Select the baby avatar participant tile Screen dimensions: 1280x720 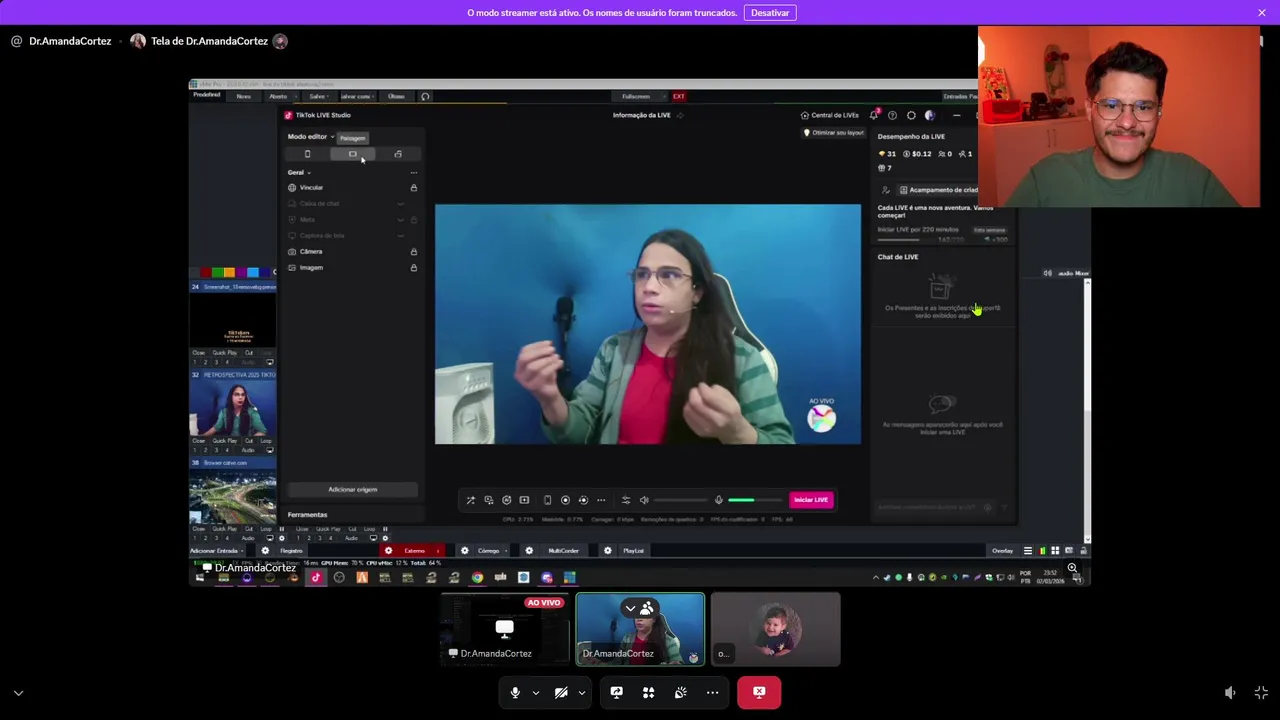click(x=776, y=629)
